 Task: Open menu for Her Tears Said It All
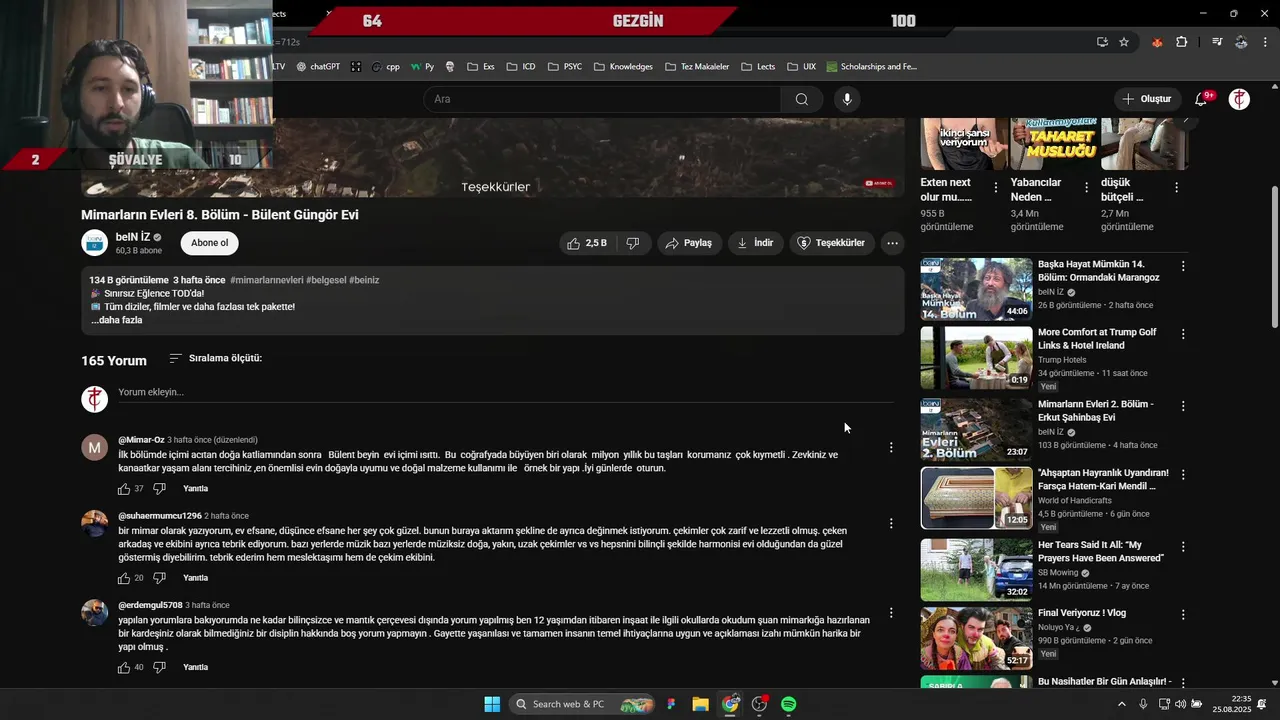tap(1183, 547)
